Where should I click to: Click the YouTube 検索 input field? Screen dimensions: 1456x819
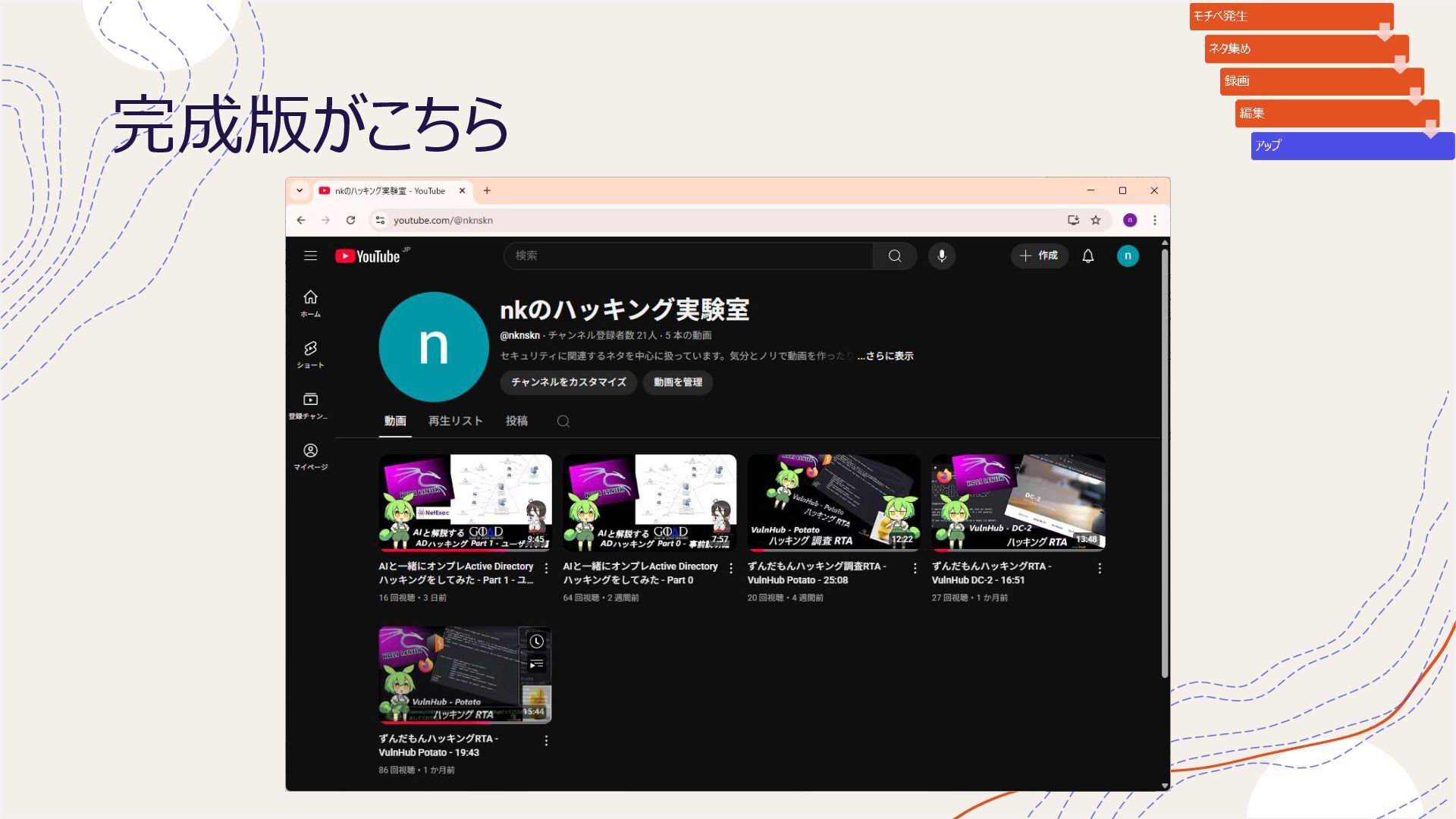pos(687,256)
